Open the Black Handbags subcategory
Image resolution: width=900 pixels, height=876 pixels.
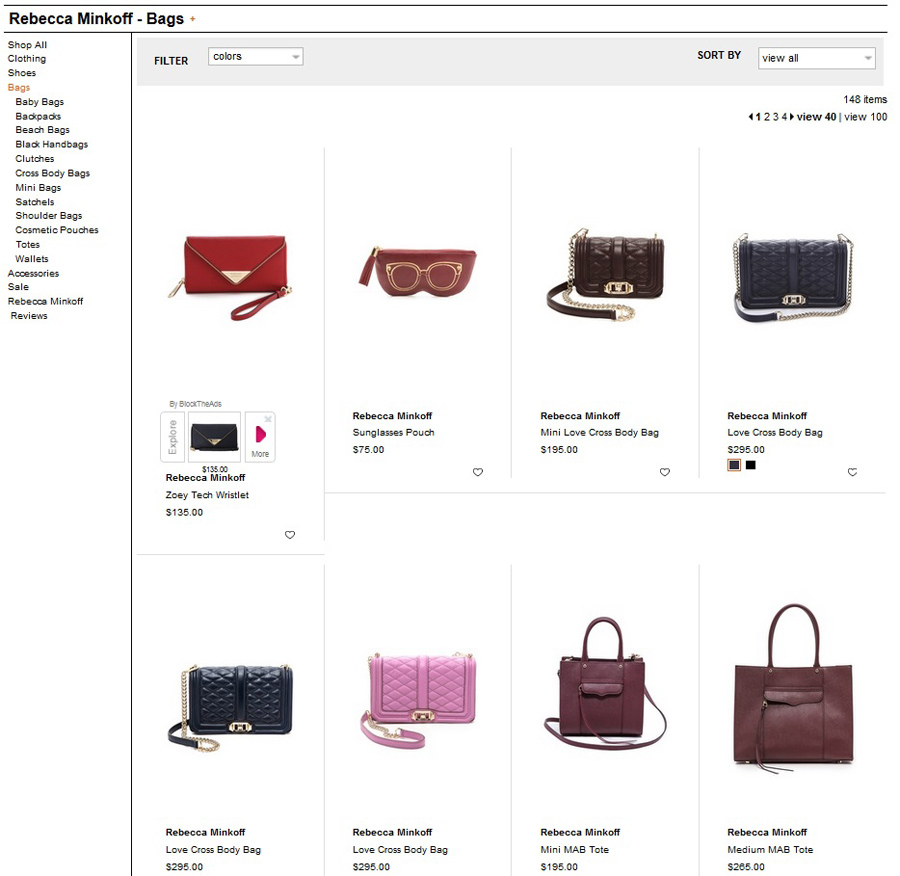(x=52, y=144)
